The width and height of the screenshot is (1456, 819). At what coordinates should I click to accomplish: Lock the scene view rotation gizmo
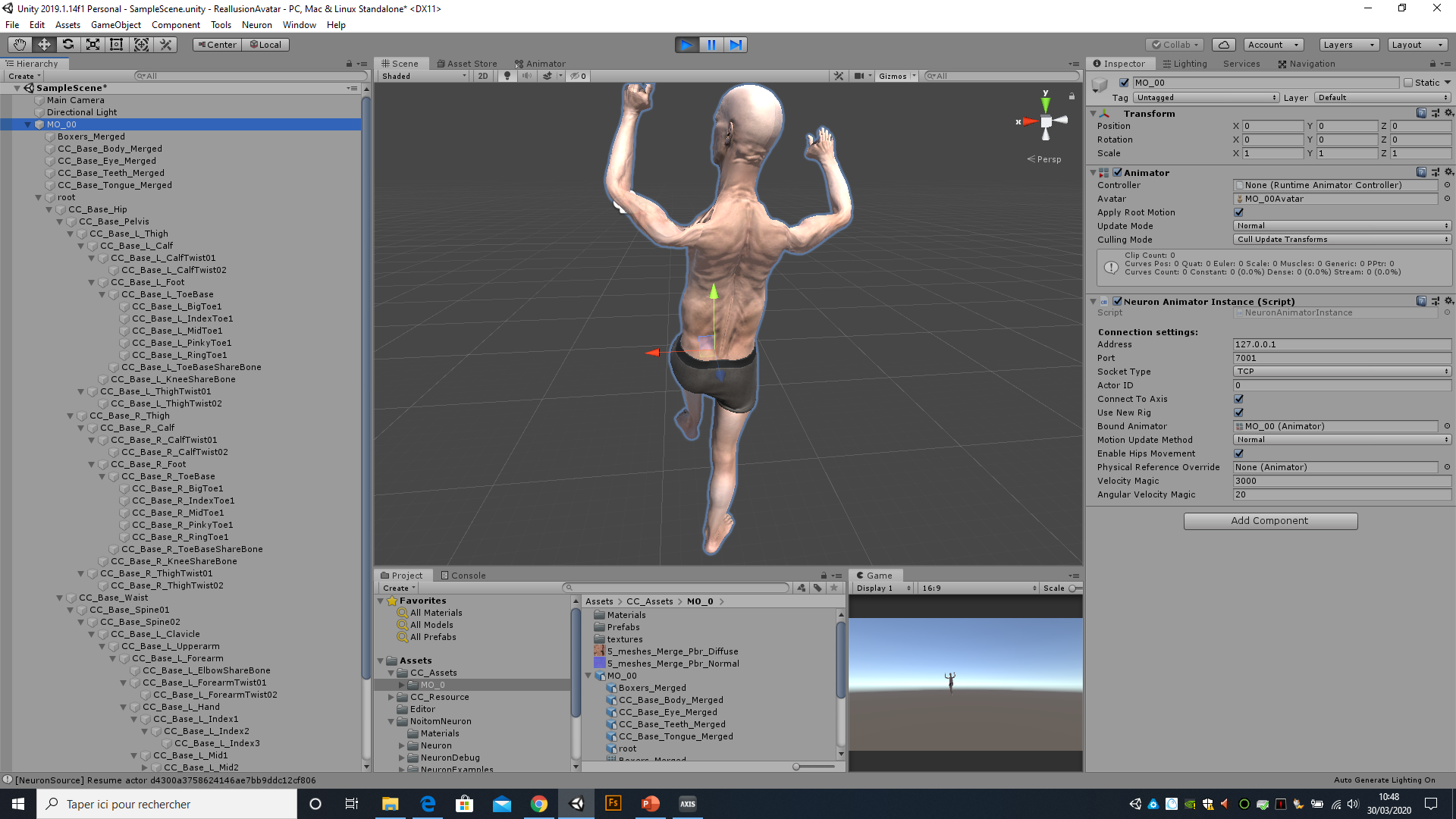point(1072,96)
